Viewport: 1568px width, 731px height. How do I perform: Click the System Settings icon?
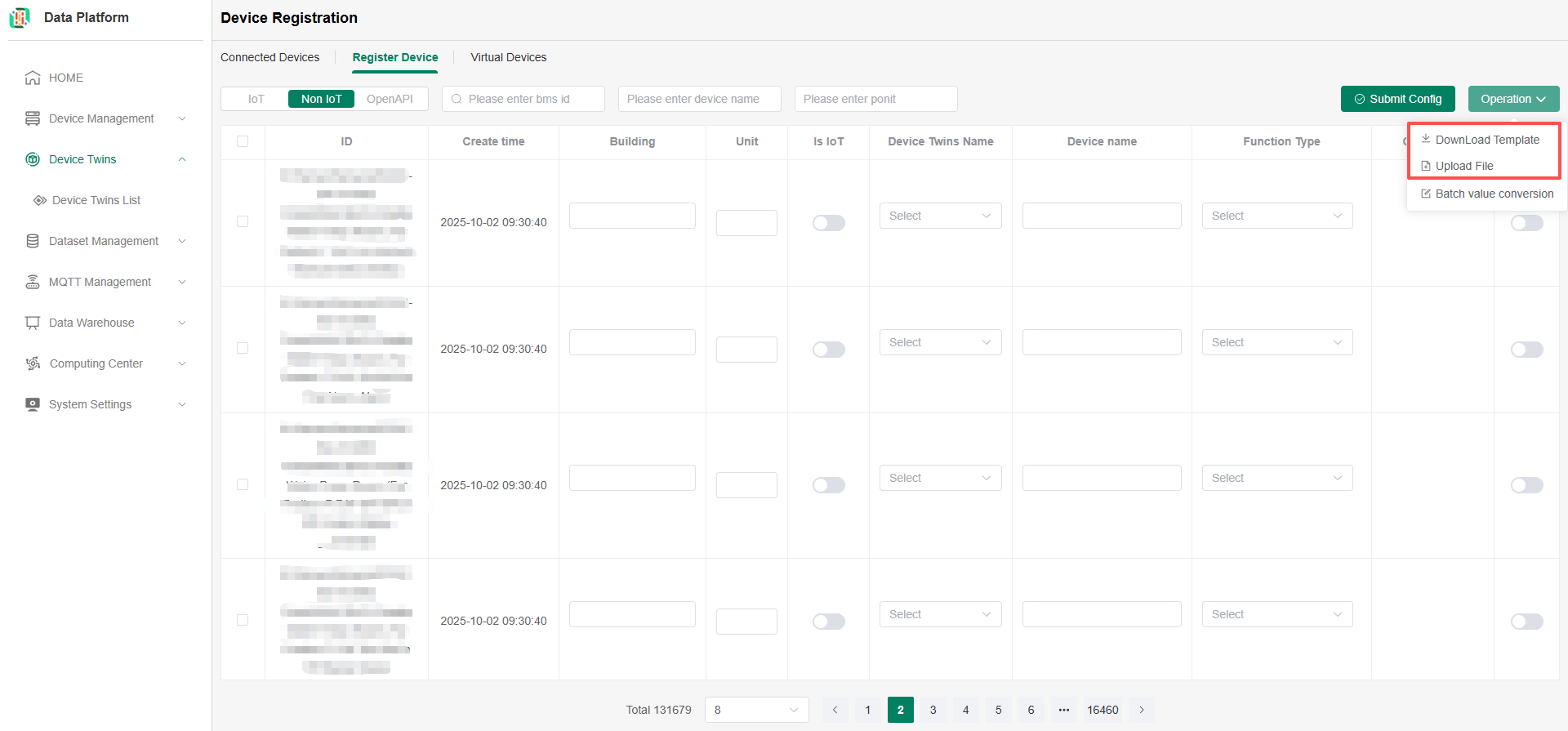(x=33, y=404)
